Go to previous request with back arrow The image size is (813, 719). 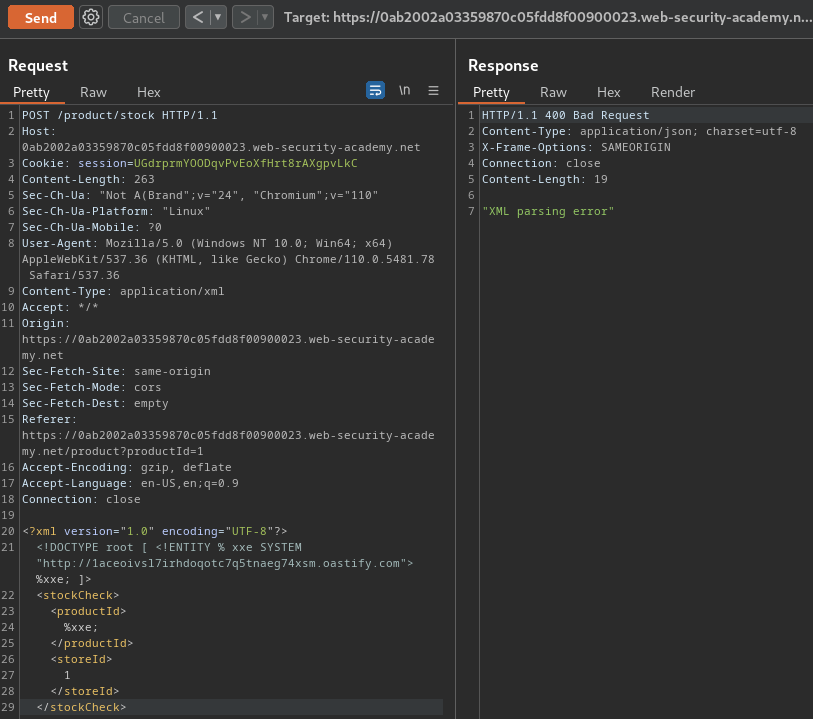pyautogui.click(x=198, y=18)
